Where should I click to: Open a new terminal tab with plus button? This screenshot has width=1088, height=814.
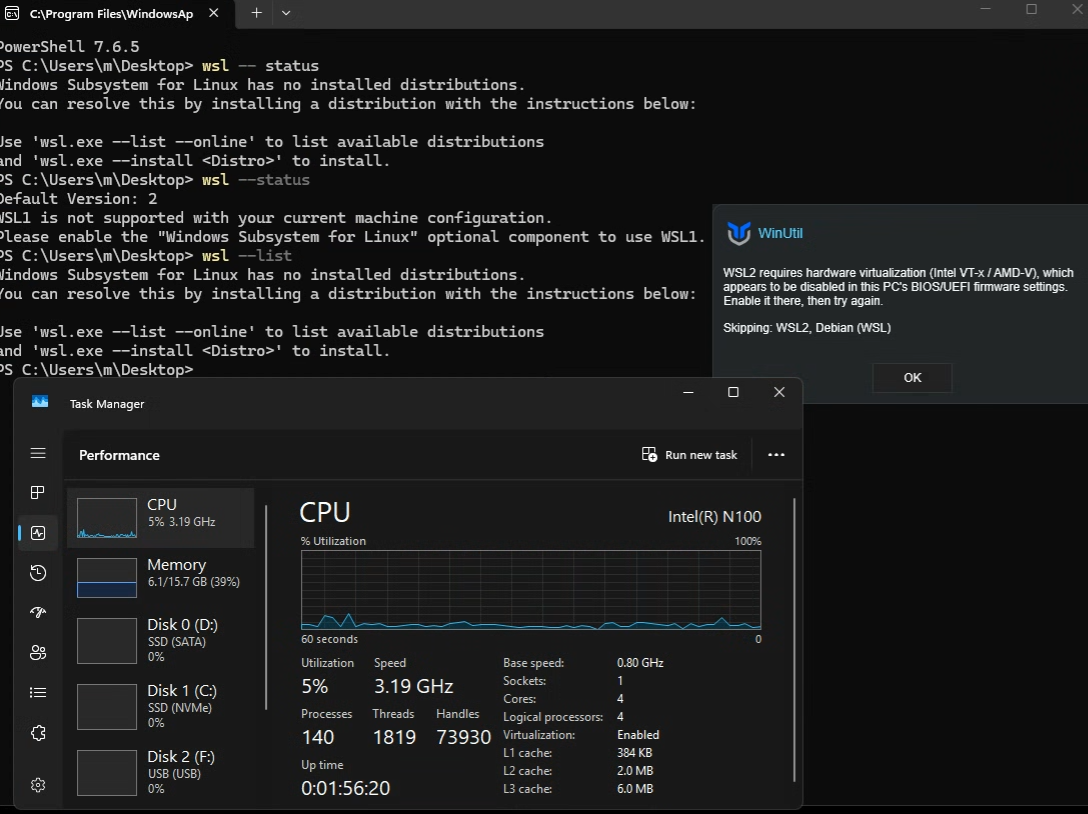[256, 12]
